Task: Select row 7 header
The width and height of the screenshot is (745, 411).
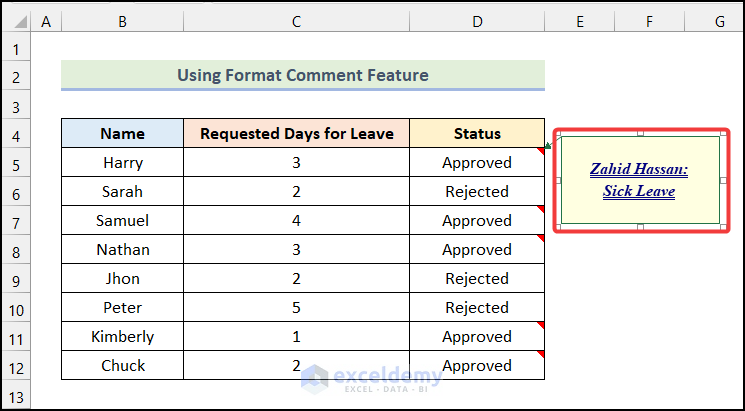Action: pyautogui.click(x=16, y=221)
